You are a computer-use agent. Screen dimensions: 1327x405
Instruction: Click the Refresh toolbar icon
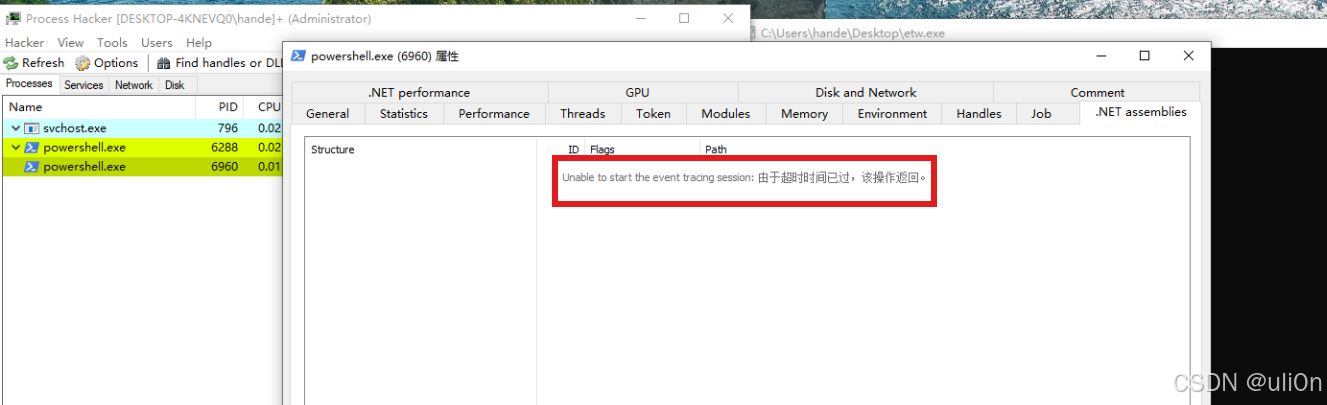click(11, 63)
